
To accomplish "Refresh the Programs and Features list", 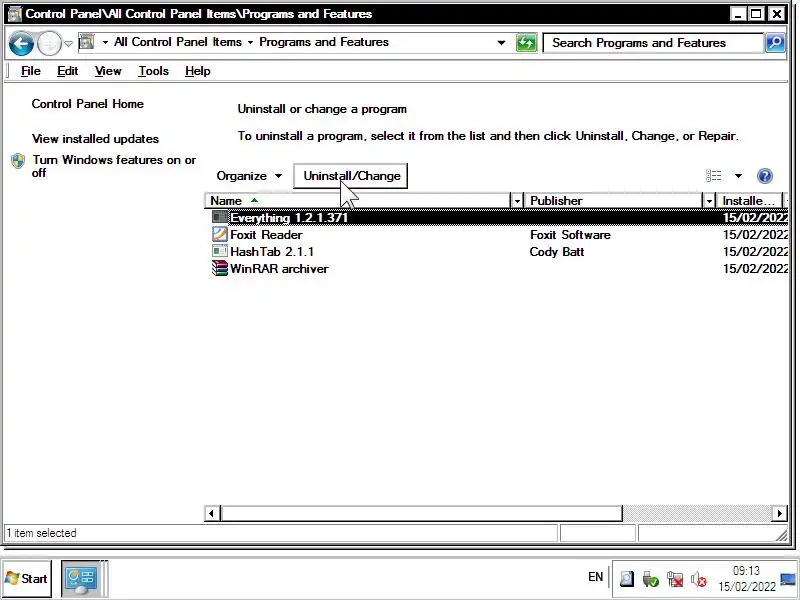I will coord(526,43).
